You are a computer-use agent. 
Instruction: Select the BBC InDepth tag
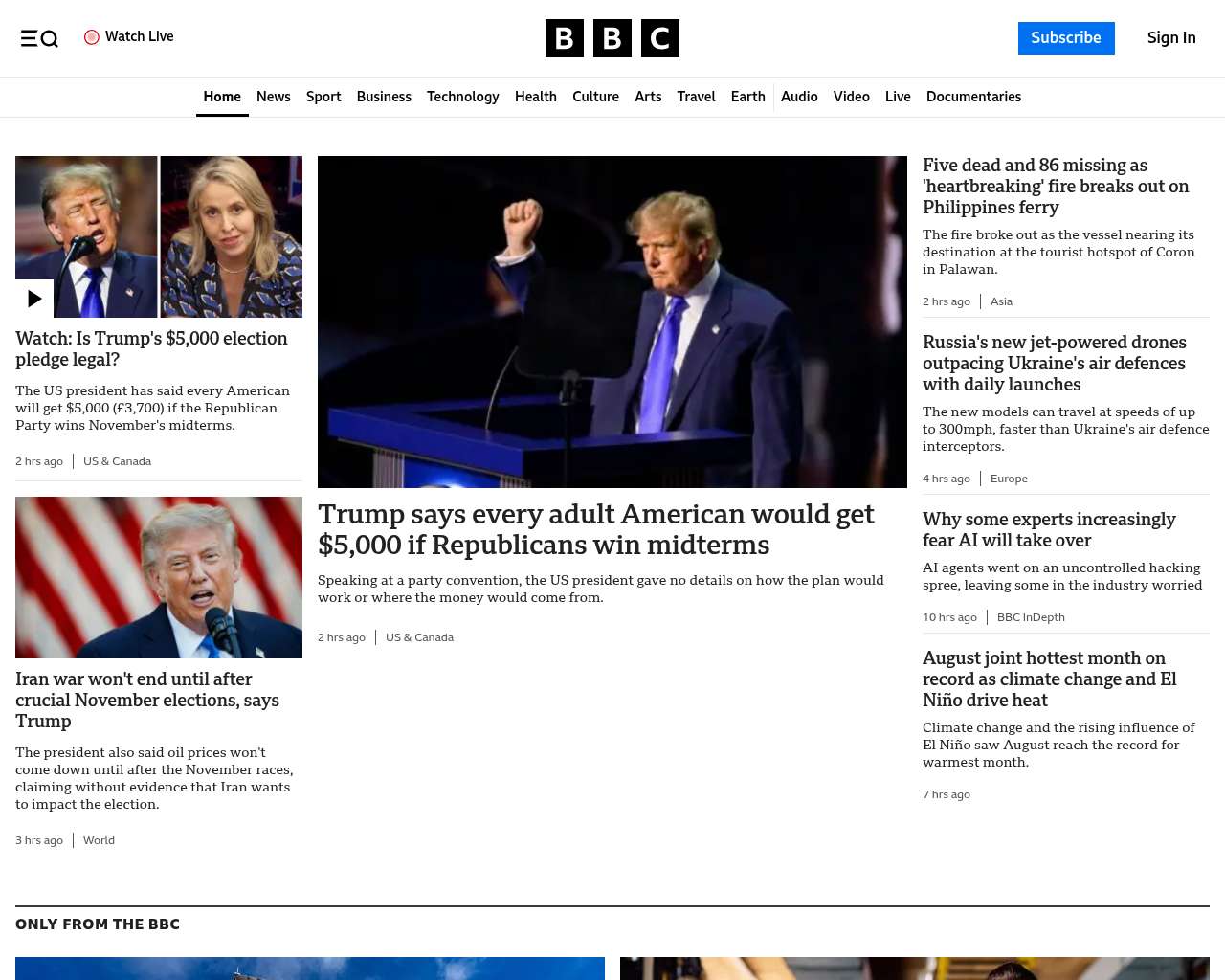[1031, 617]
